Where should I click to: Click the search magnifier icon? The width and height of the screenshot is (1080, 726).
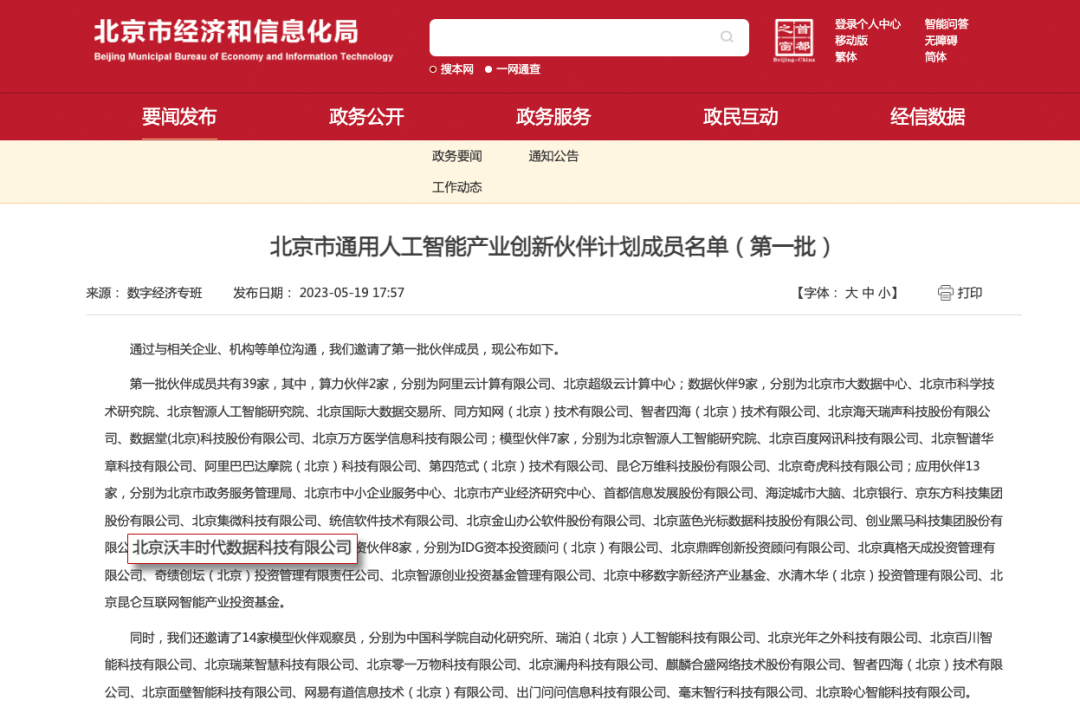[x=727, y=37]
